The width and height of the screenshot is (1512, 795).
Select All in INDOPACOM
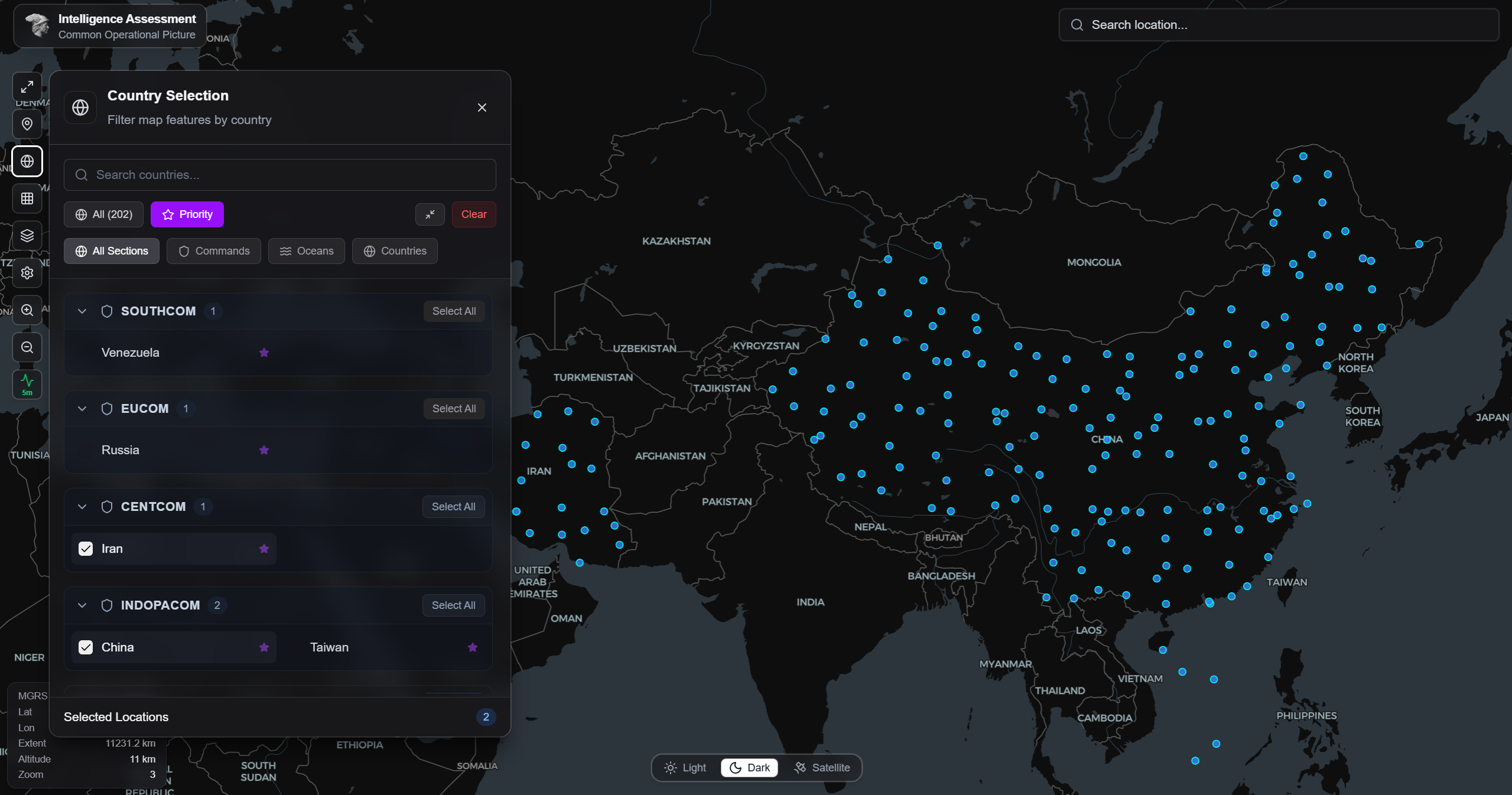point(453,605)
